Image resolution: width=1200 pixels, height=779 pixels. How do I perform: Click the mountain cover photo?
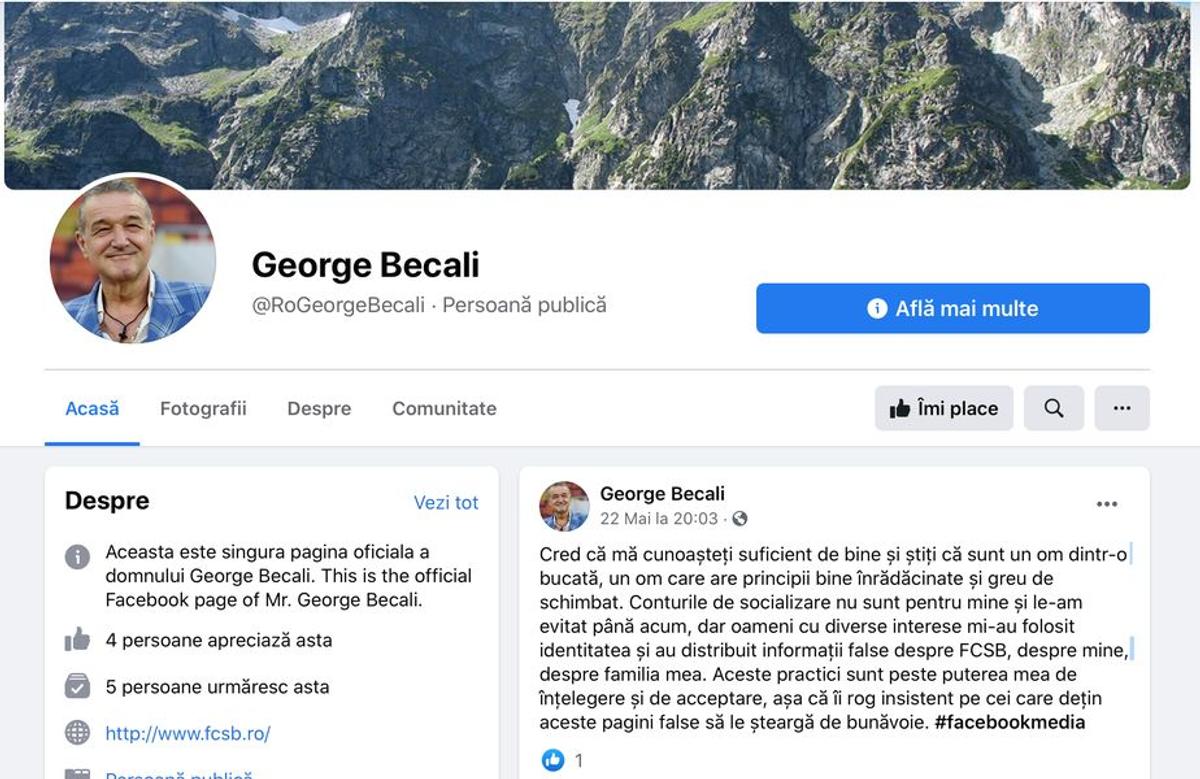pyautogui.click(x=600, y=94)
